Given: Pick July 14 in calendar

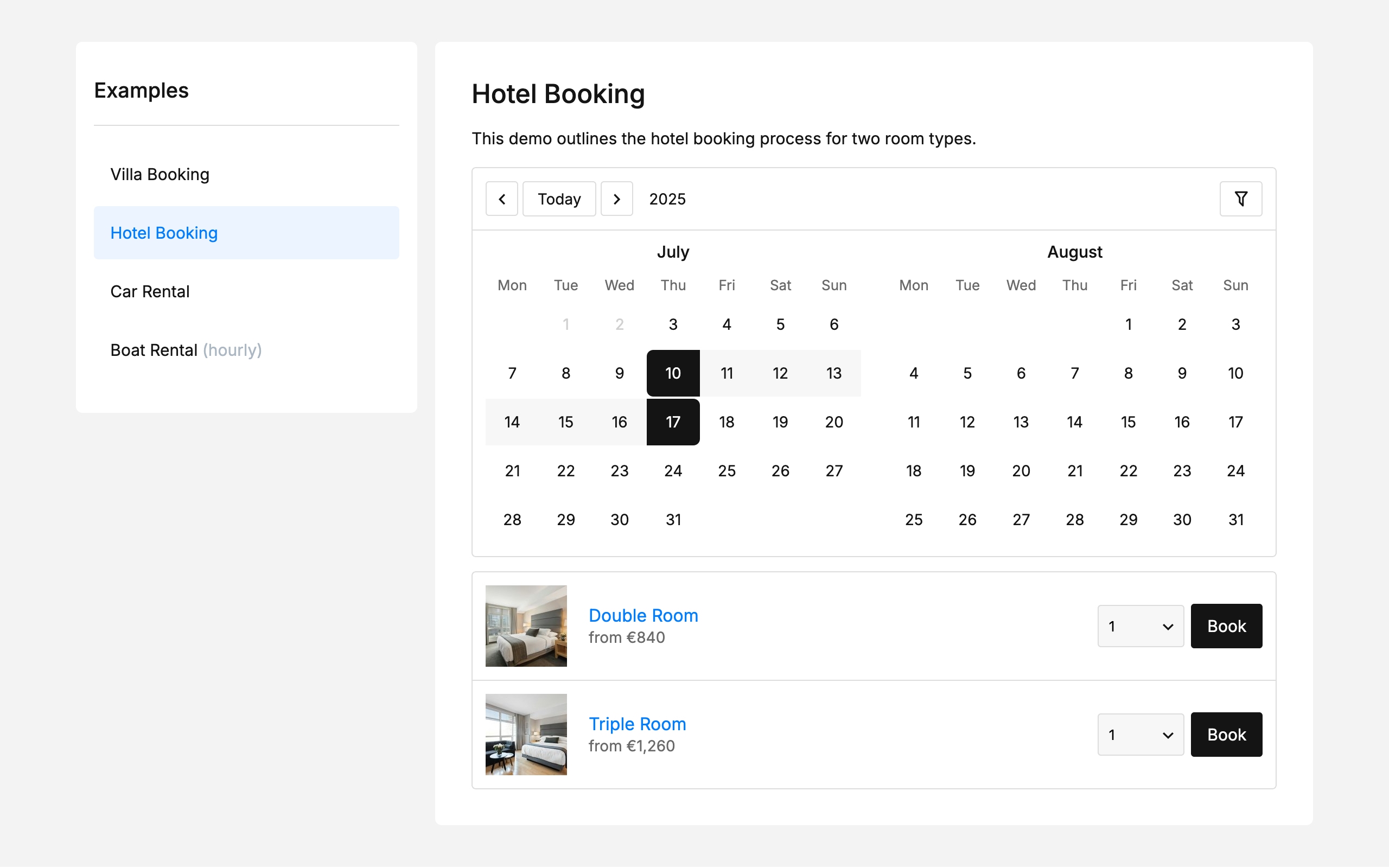Looking at the screenshot, I should click(512, 422).
